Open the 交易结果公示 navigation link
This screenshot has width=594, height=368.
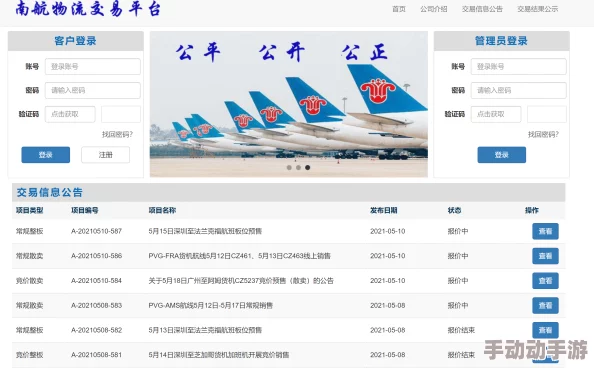[538, 9]
